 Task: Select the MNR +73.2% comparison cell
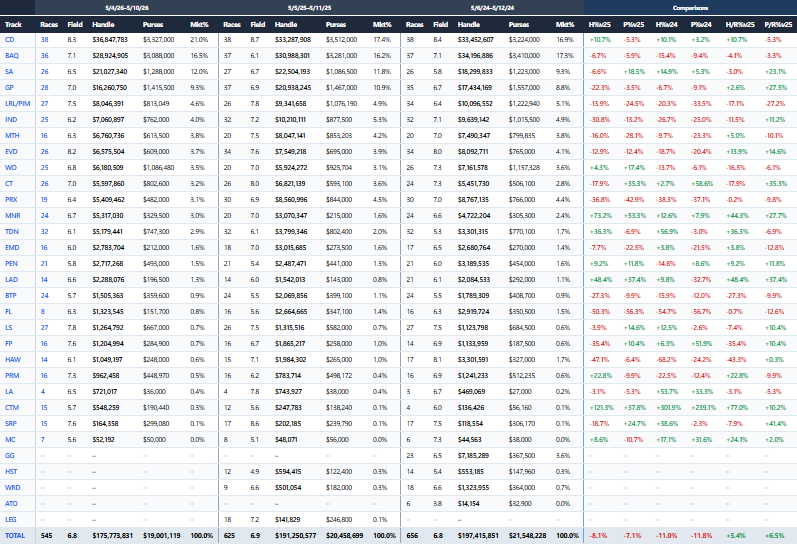point(600,216)
